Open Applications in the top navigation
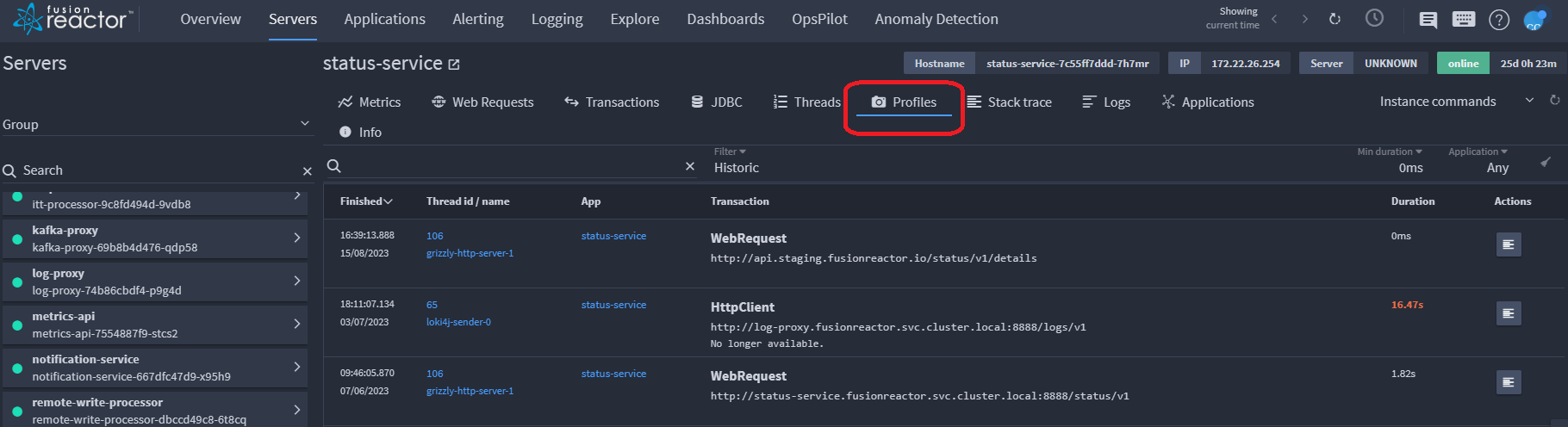This screenshot has height=427, width=1568. 384,19
